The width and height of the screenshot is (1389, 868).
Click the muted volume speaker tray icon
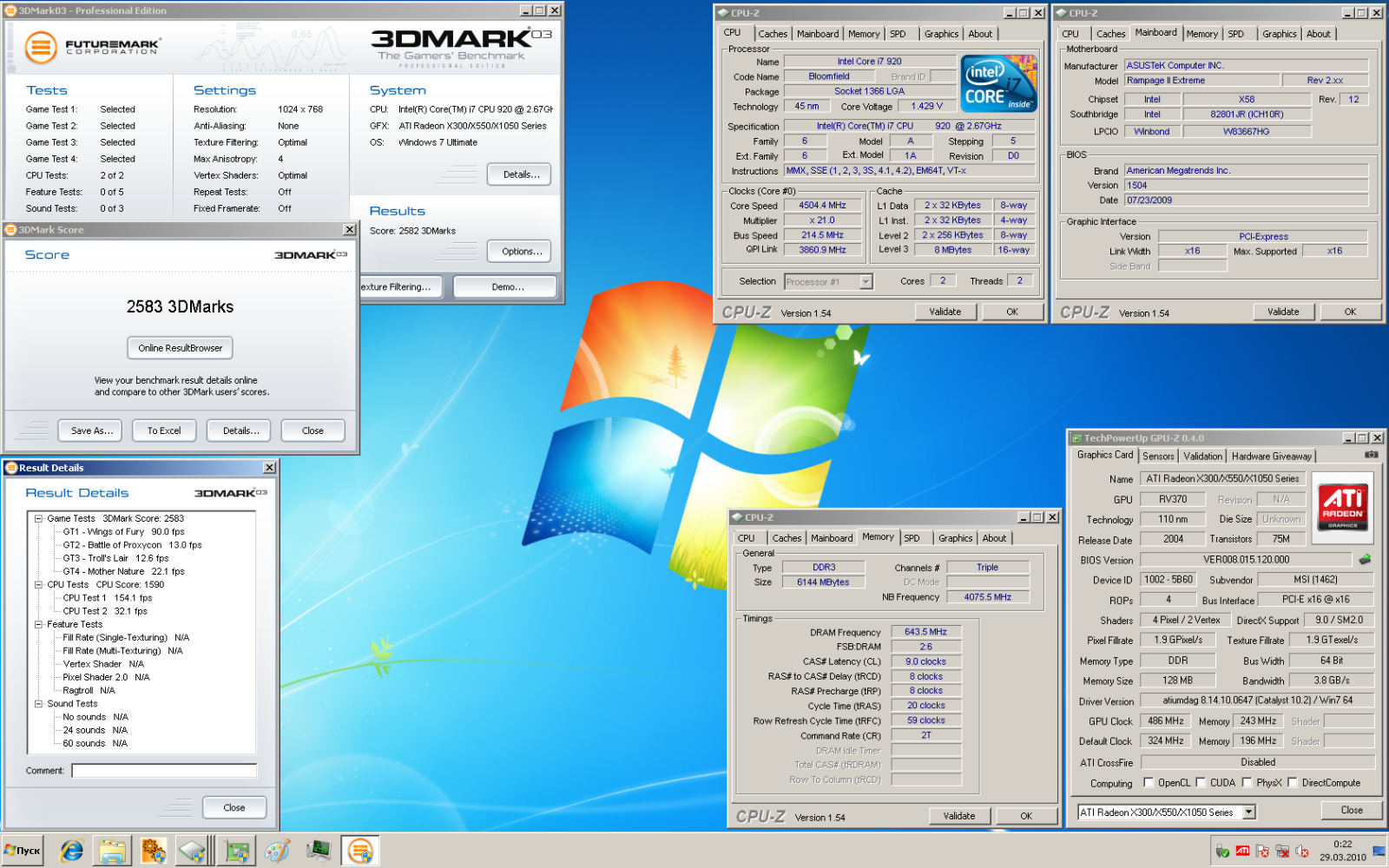pos(1302,852)
